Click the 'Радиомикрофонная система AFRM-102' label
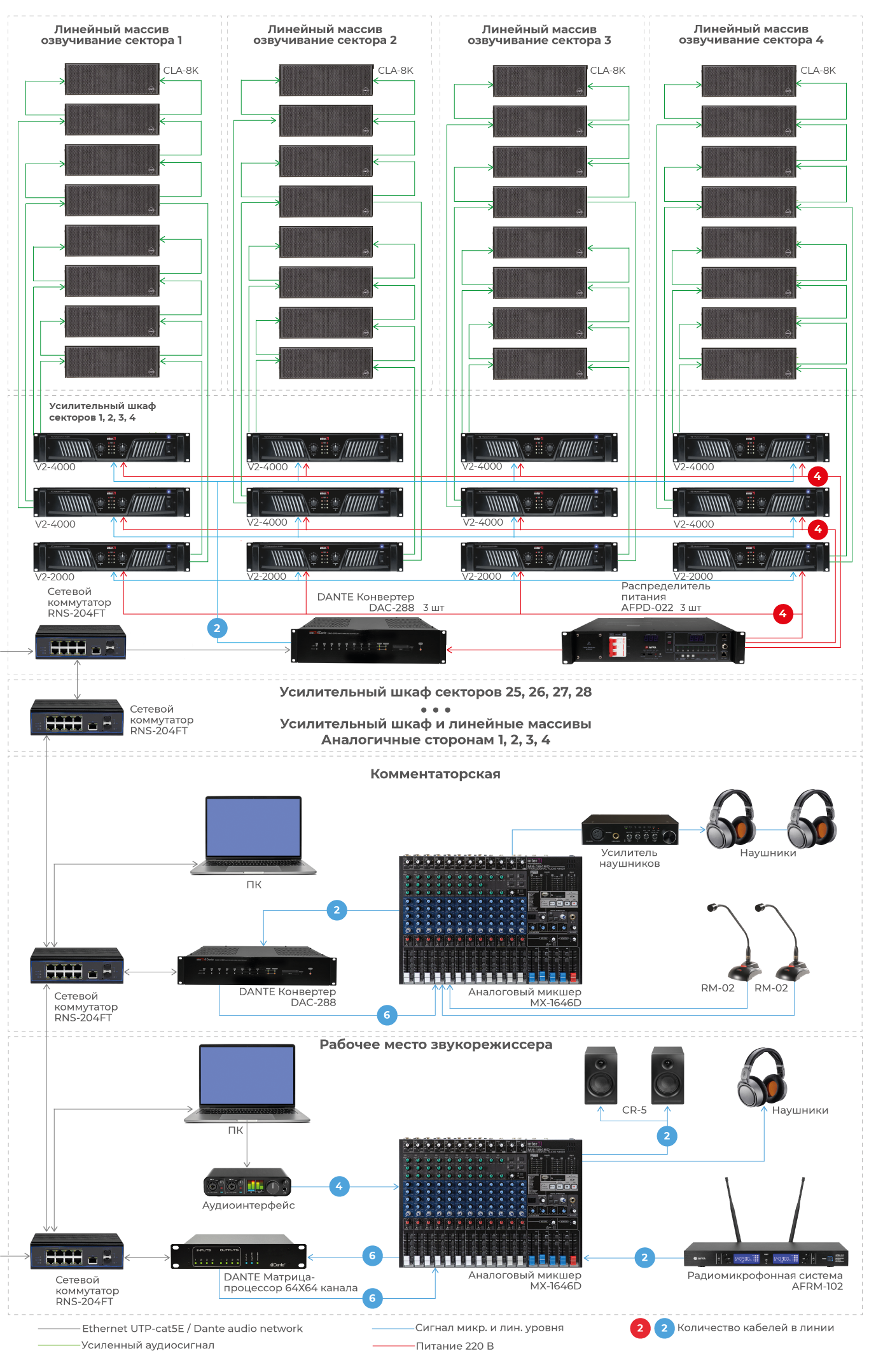869x1372 pixels. tap(765, 1280)
